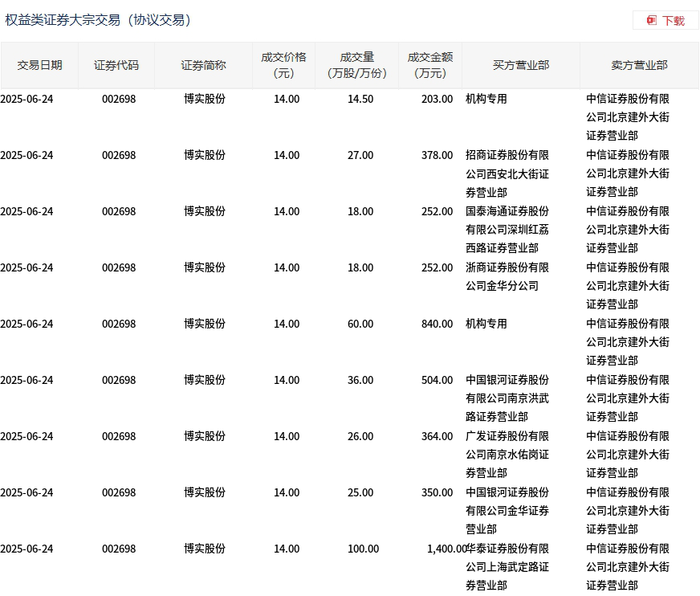700x596 pixels.
Task: Click 002698 code in the 14.50 volume row
Action: pyautogui.click(x=119, y=99)
